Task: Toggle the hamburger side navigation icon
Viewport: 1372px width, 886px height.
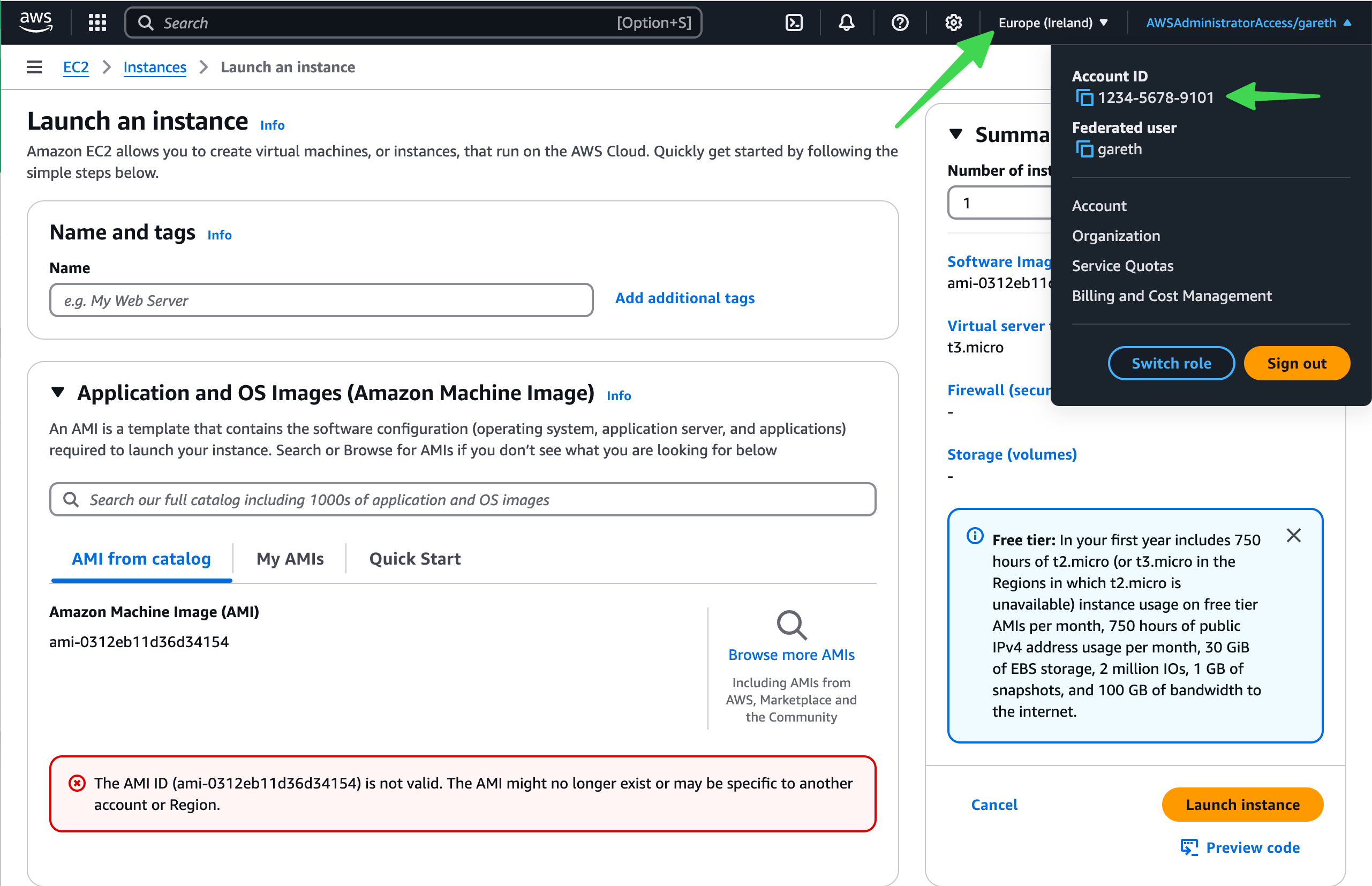Action: (x=34, y=67)
